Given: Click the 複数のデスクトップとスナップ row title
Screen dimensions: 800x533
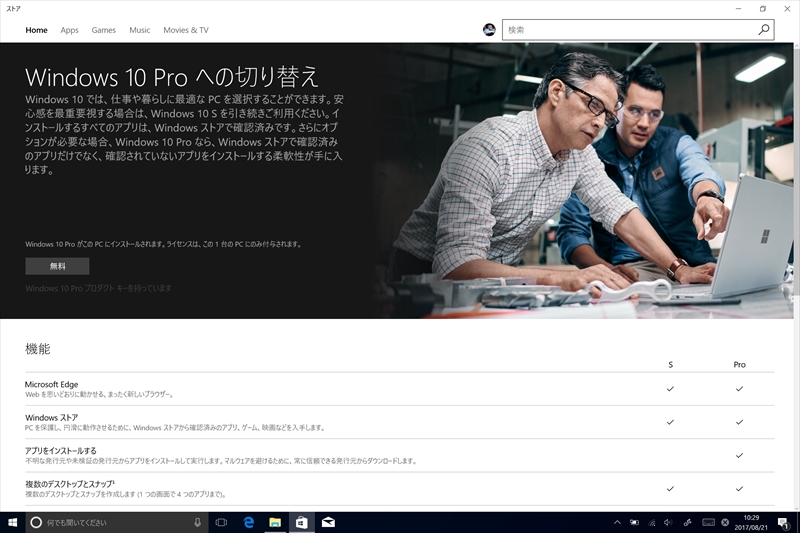Looking at the screenshot, I should 70,484.
